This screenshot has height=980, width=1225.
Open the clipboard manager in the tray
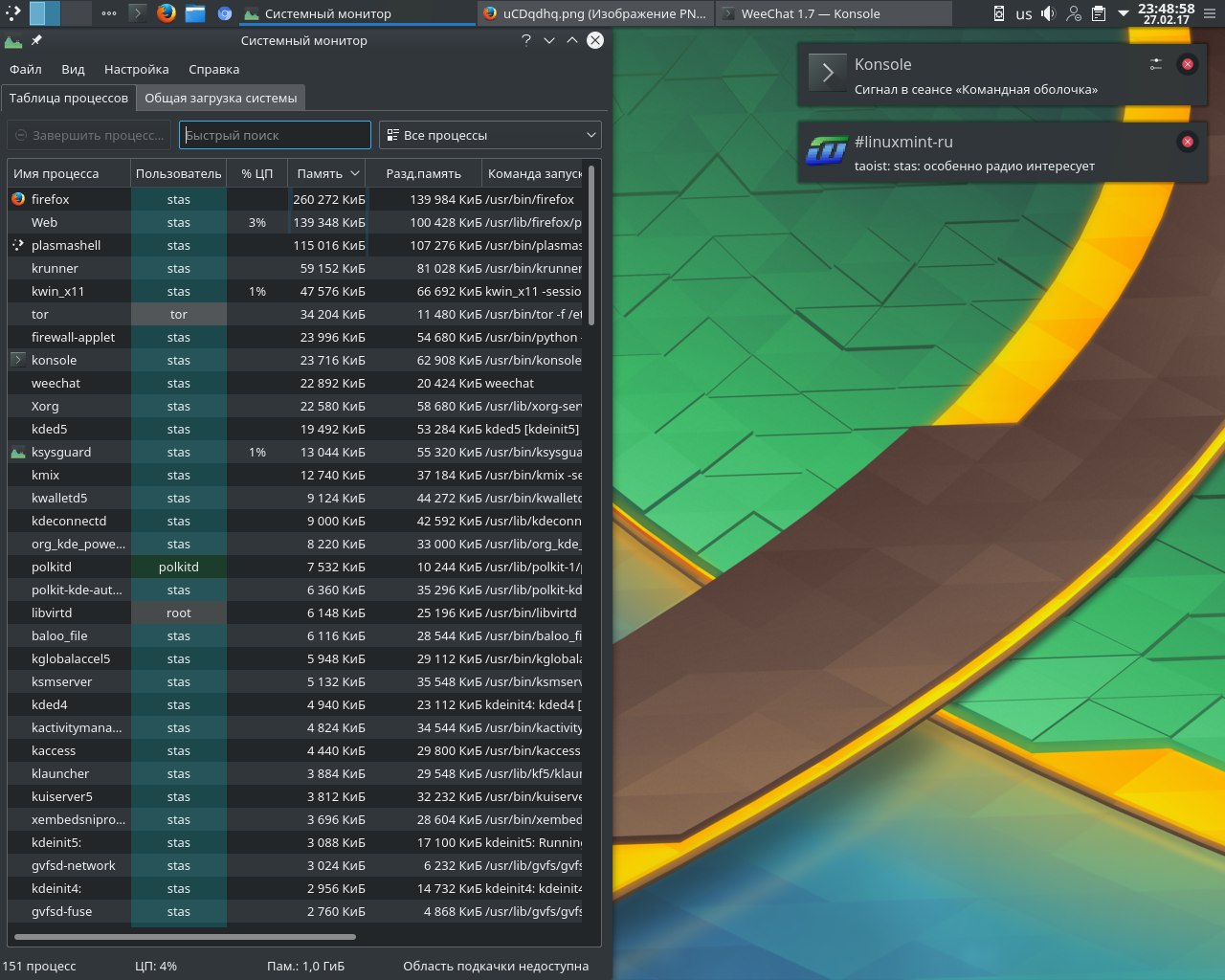coord(1099,13)
